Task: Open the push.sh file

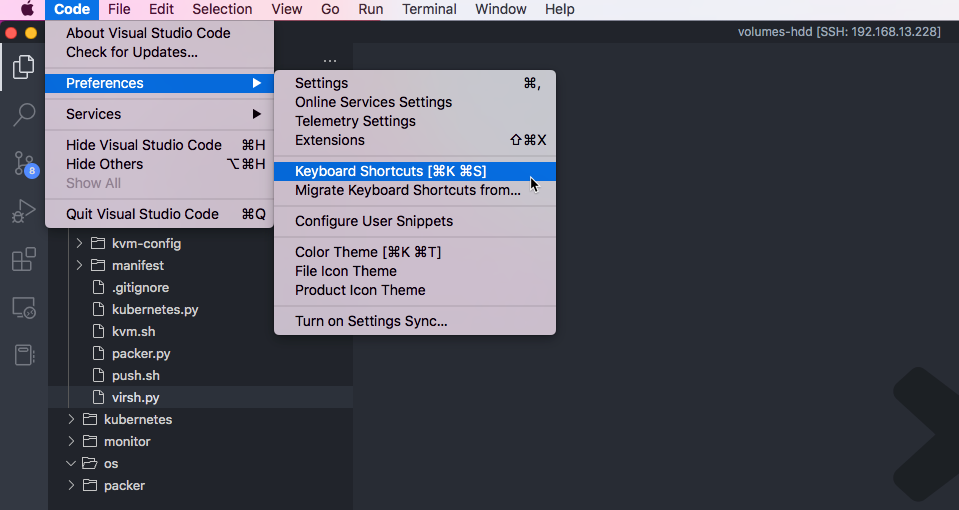Action: [x=201, y=375]
